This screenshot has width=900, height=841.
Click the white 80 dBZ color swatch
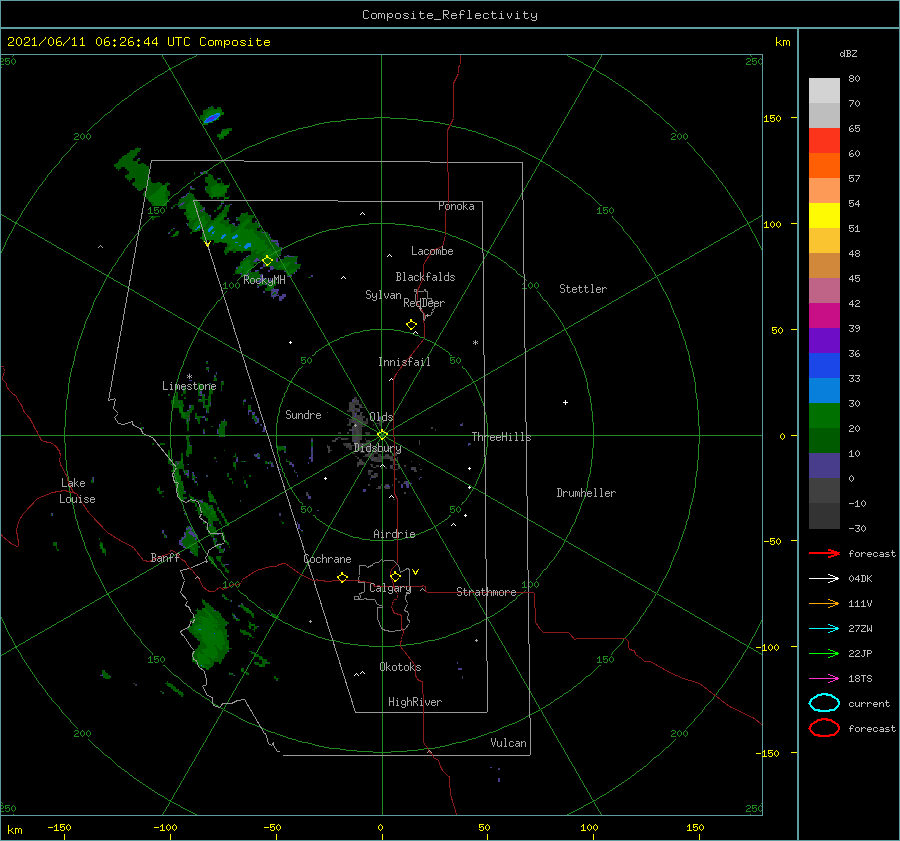click(824, 90)
